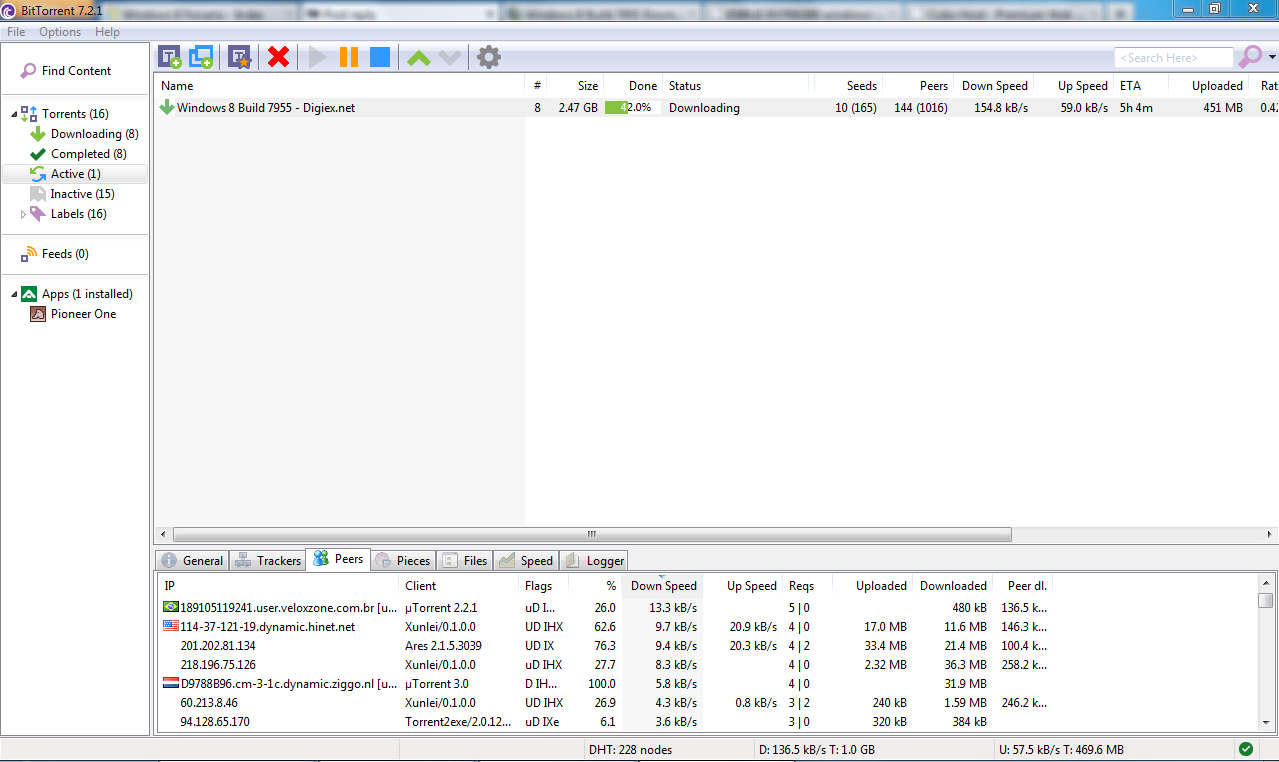This screenshot has width=1279, height=762.
Task: Remove the torrent with the red X icon
Action: point(279,57)
